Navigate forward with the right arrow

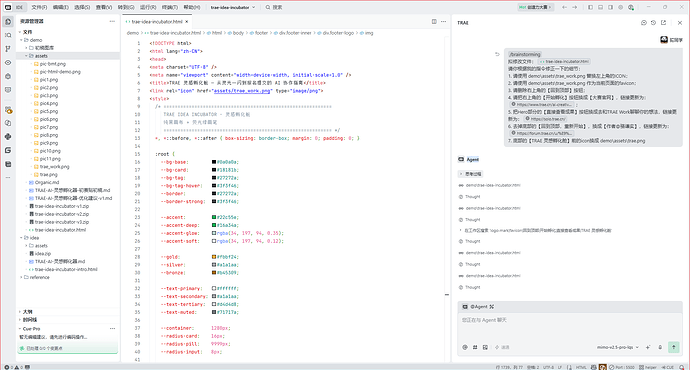575,7
